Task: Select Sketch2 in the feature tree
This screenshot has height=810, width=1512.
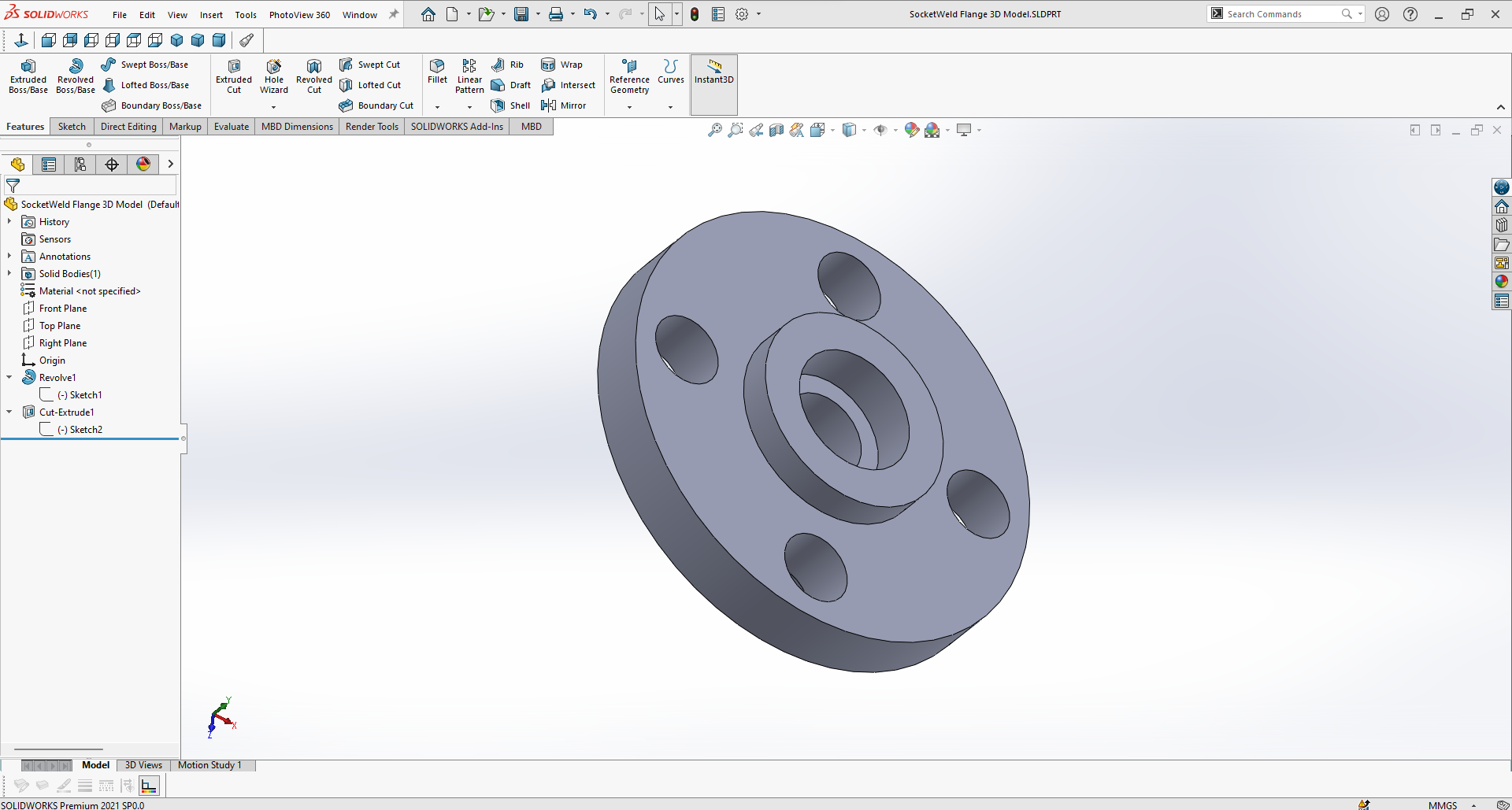Action: click(79, 430)
